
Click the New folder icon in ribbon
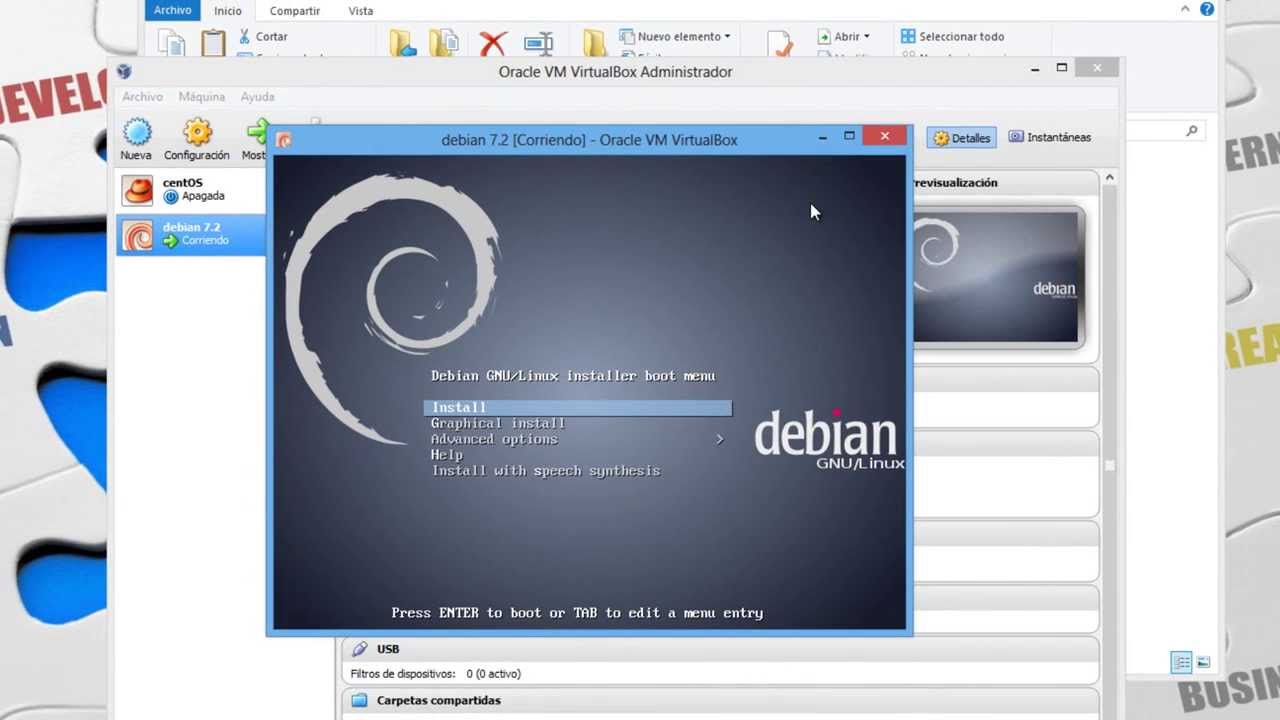595,43
